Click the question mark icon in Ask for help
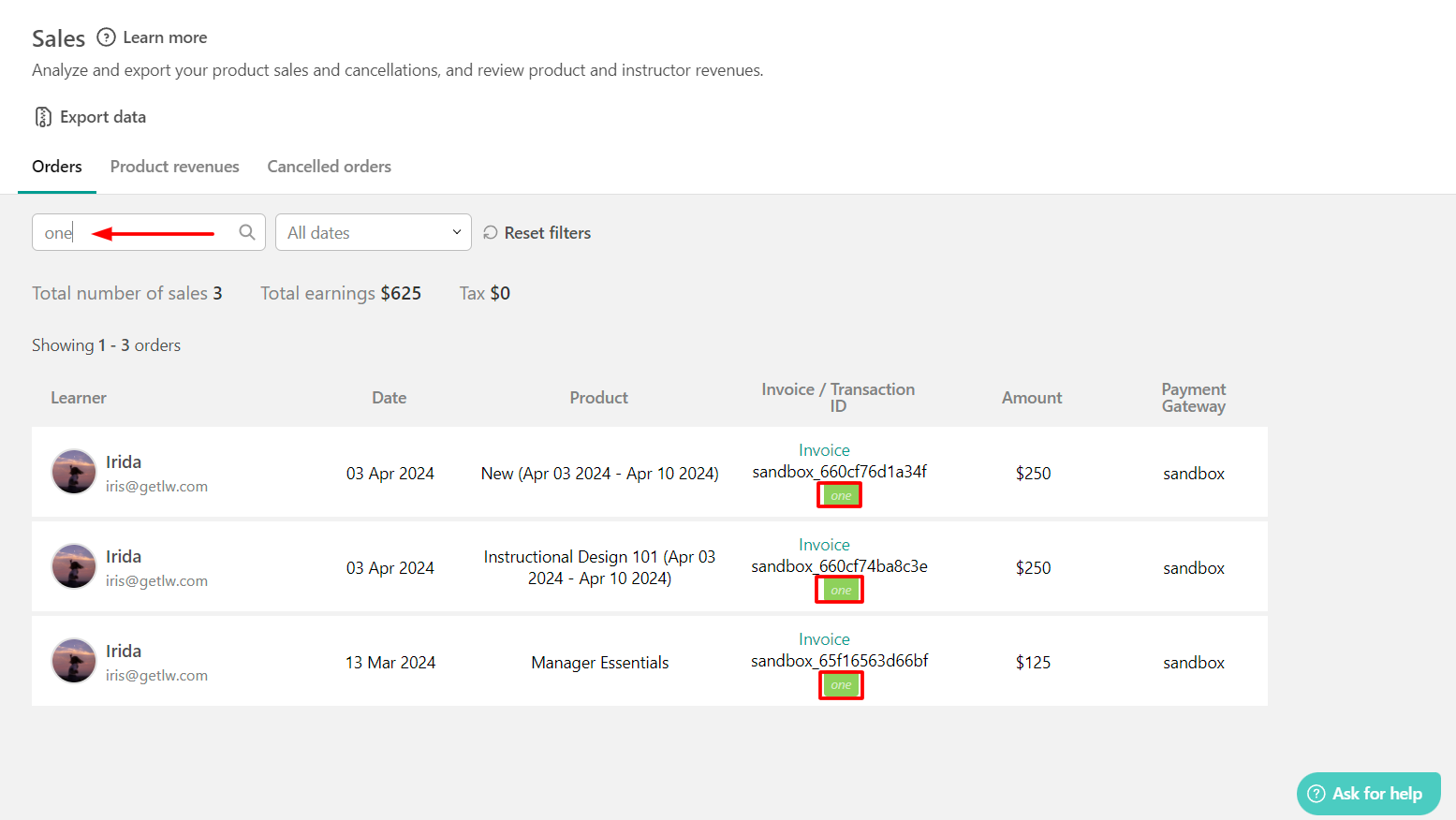 [1316, 793]
